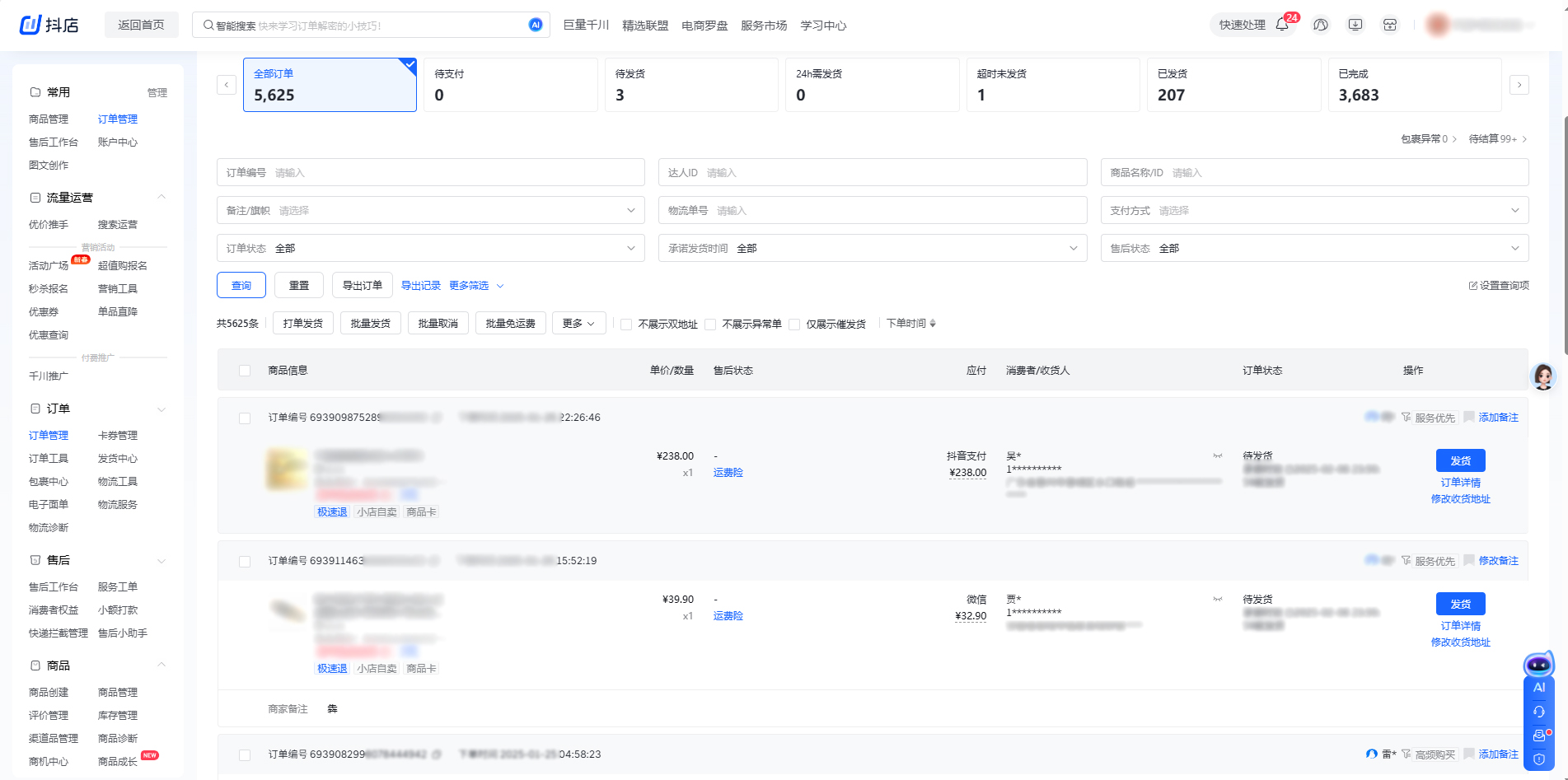Open 精选联盟 in top navigation
The image size is (1568, 780).
645,26
